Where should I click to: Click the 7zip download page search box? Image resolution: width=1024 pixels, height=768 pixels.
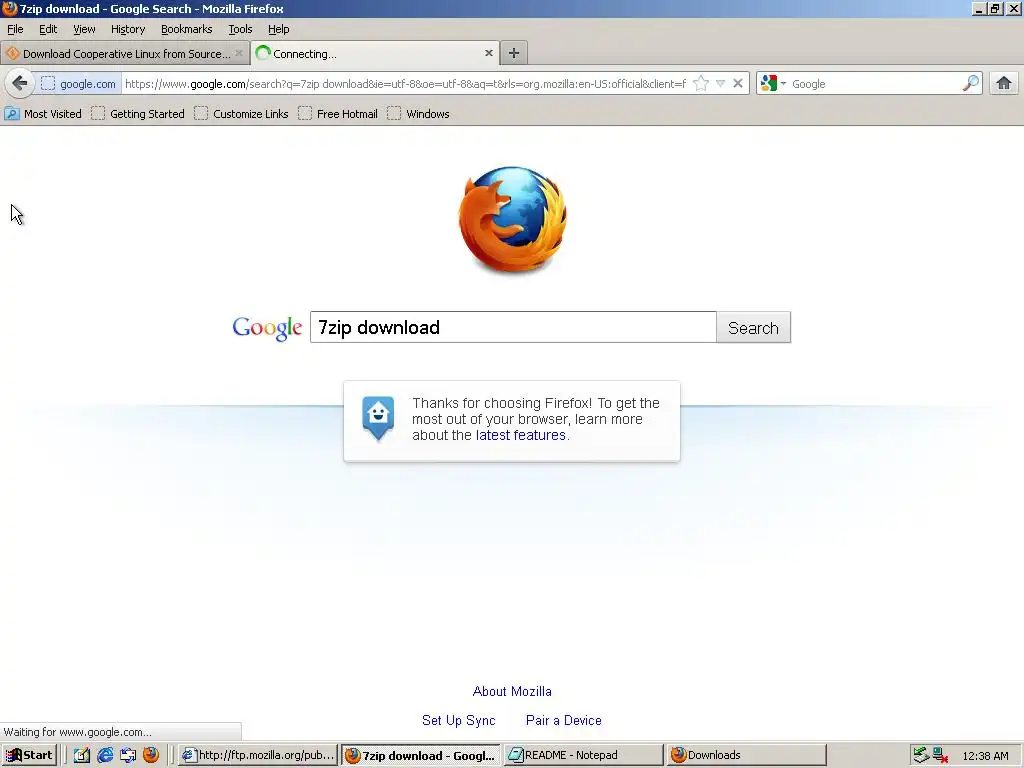click(x=513, y=327)
